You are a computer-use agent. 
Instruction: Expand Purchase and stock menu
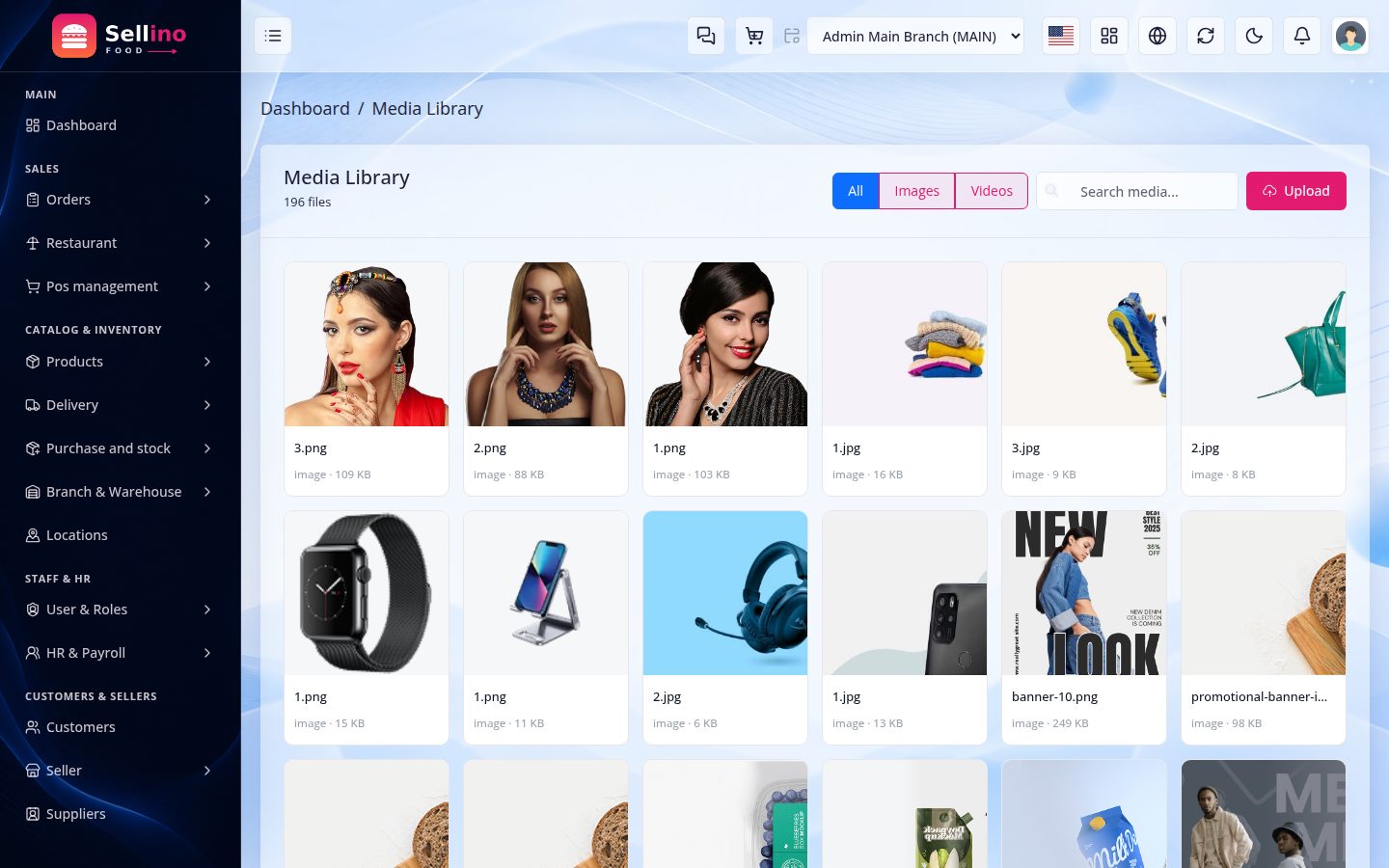click(x=121, y=448)
